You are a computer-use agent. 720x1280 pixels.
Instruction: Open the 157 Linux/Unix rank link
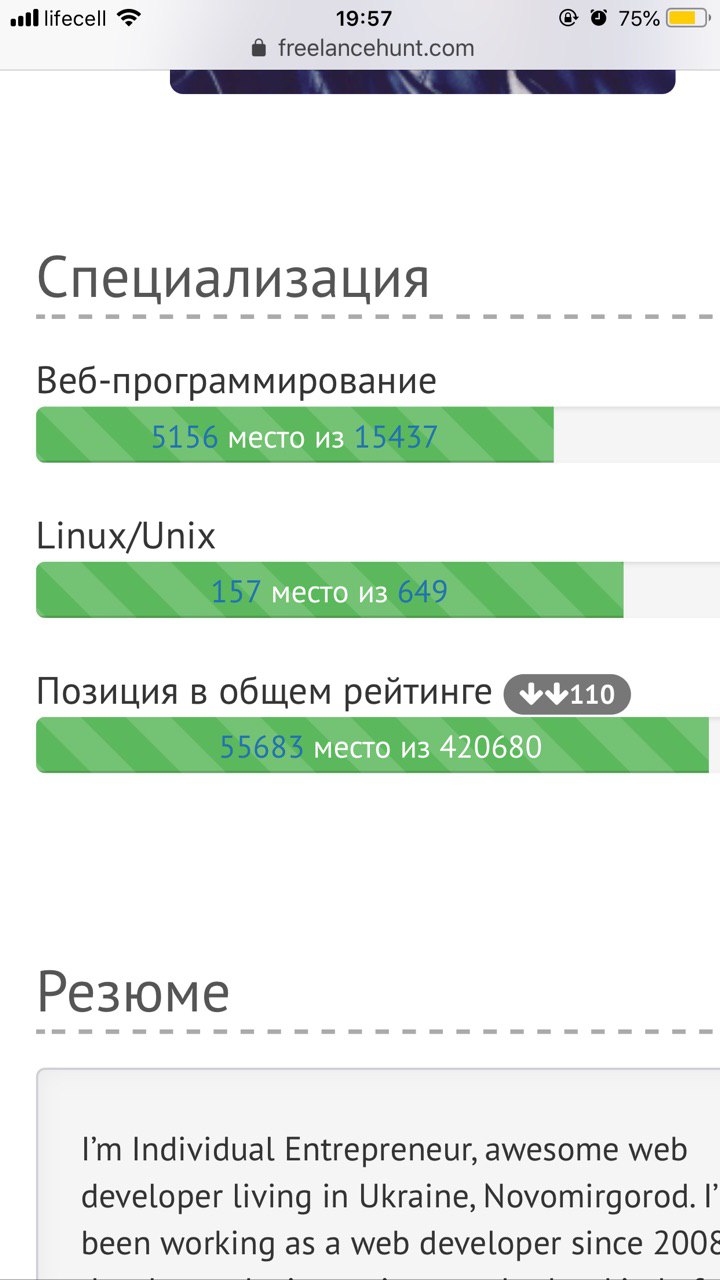[x=236, y=592]
